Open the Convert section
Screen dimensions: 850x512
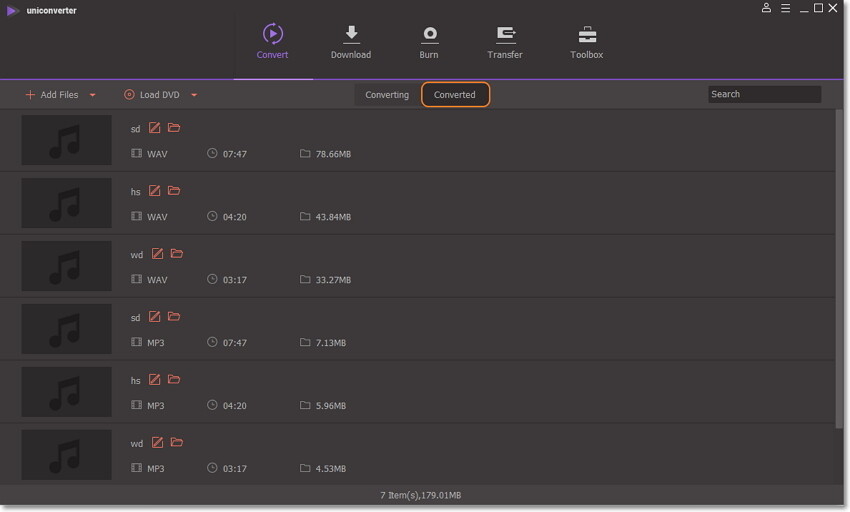click(273, 41)
